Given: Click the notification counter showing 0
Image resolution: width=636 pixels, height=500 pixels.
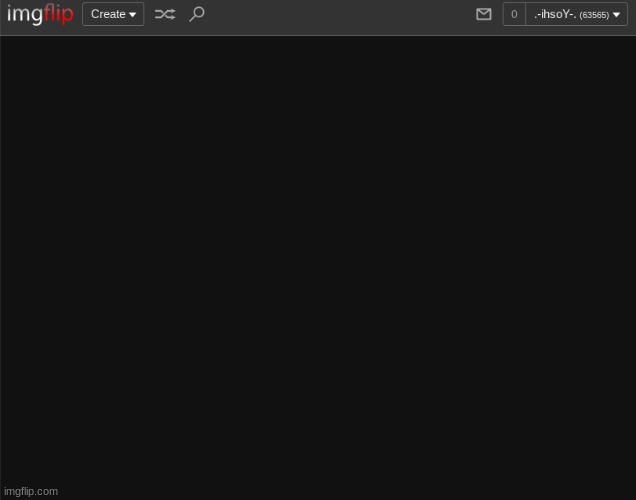Looking at the screenshot, I should point(514,14).
